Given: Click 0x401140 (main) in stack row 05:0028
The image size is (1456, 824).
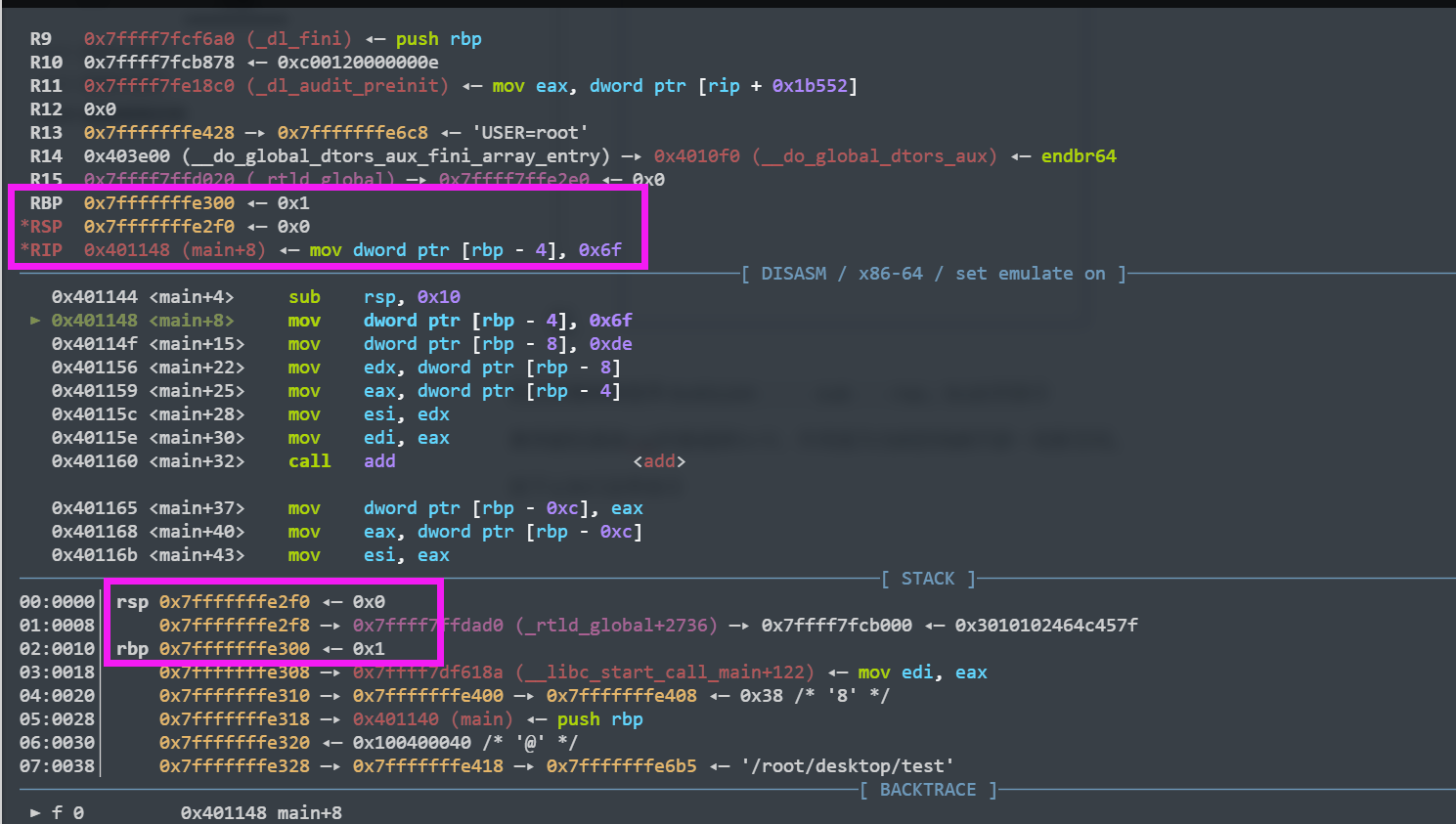Looking at the screenshot, I should click(x=433, y=719).
